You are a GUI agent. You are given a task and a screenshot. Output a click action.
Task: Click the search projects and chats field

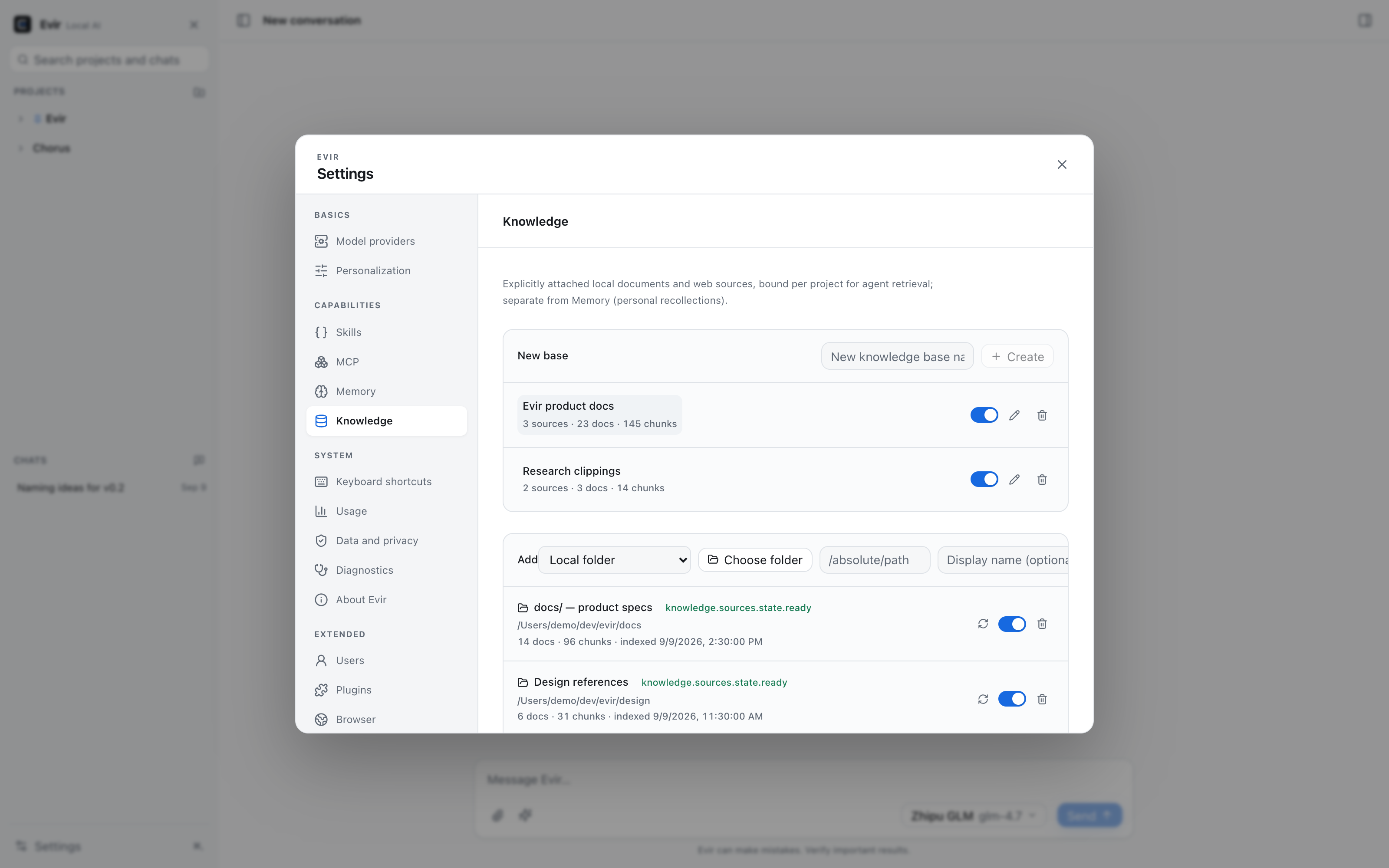(x=109, y=60)
